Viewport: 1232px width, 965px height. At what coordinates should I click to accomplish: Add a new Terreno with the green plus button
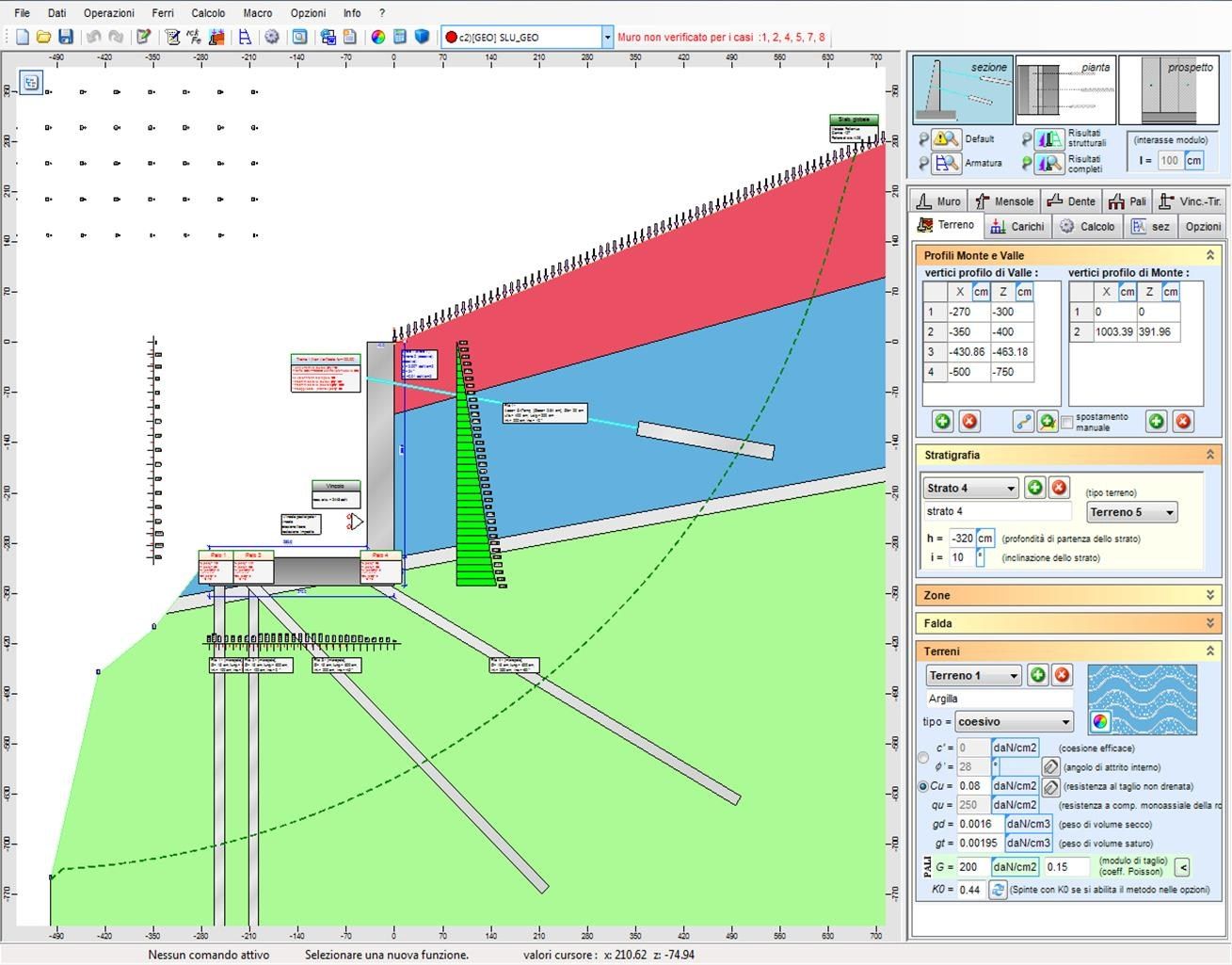[1038, 675]
